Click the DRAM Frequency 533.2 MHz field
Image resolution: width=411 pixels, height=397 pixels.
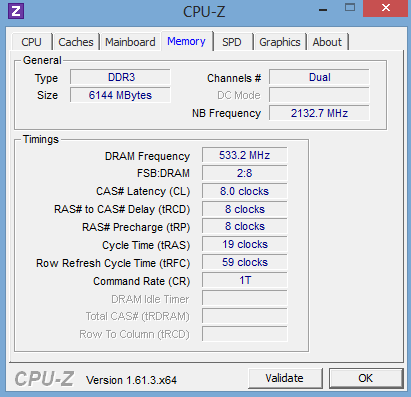pyautogui.click(x=245, y=155)
